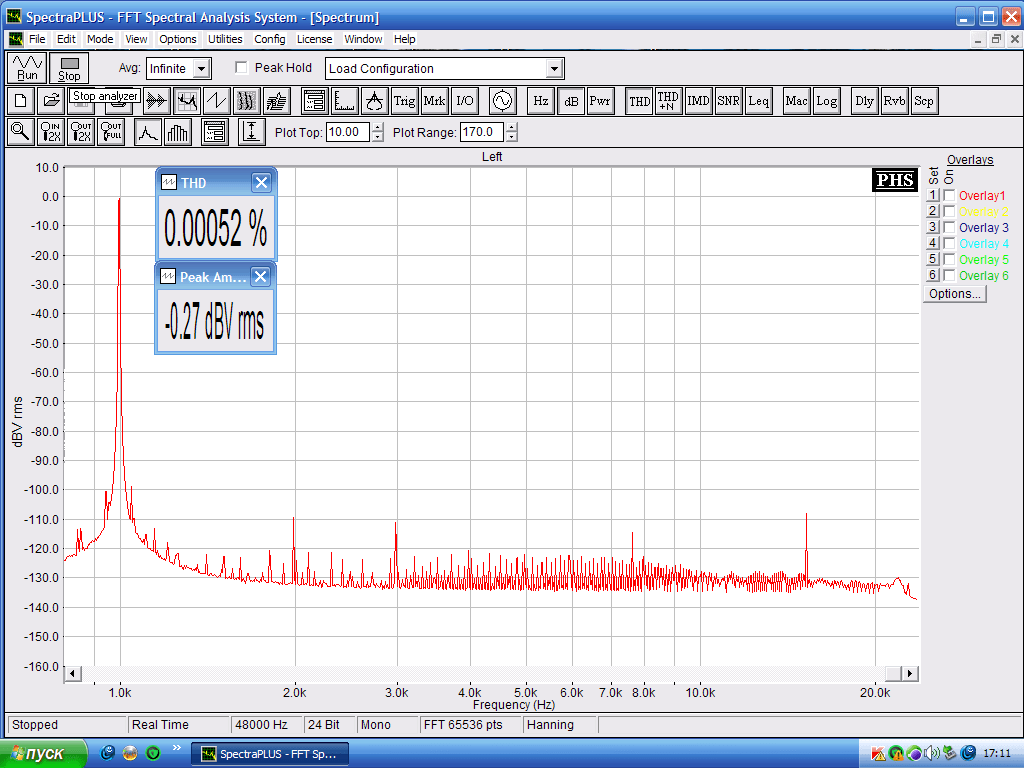The height and width of the screenshot is (768, 1024).
Task: Turn on the Overlay 6 checkbox
Action: (950, 275)
